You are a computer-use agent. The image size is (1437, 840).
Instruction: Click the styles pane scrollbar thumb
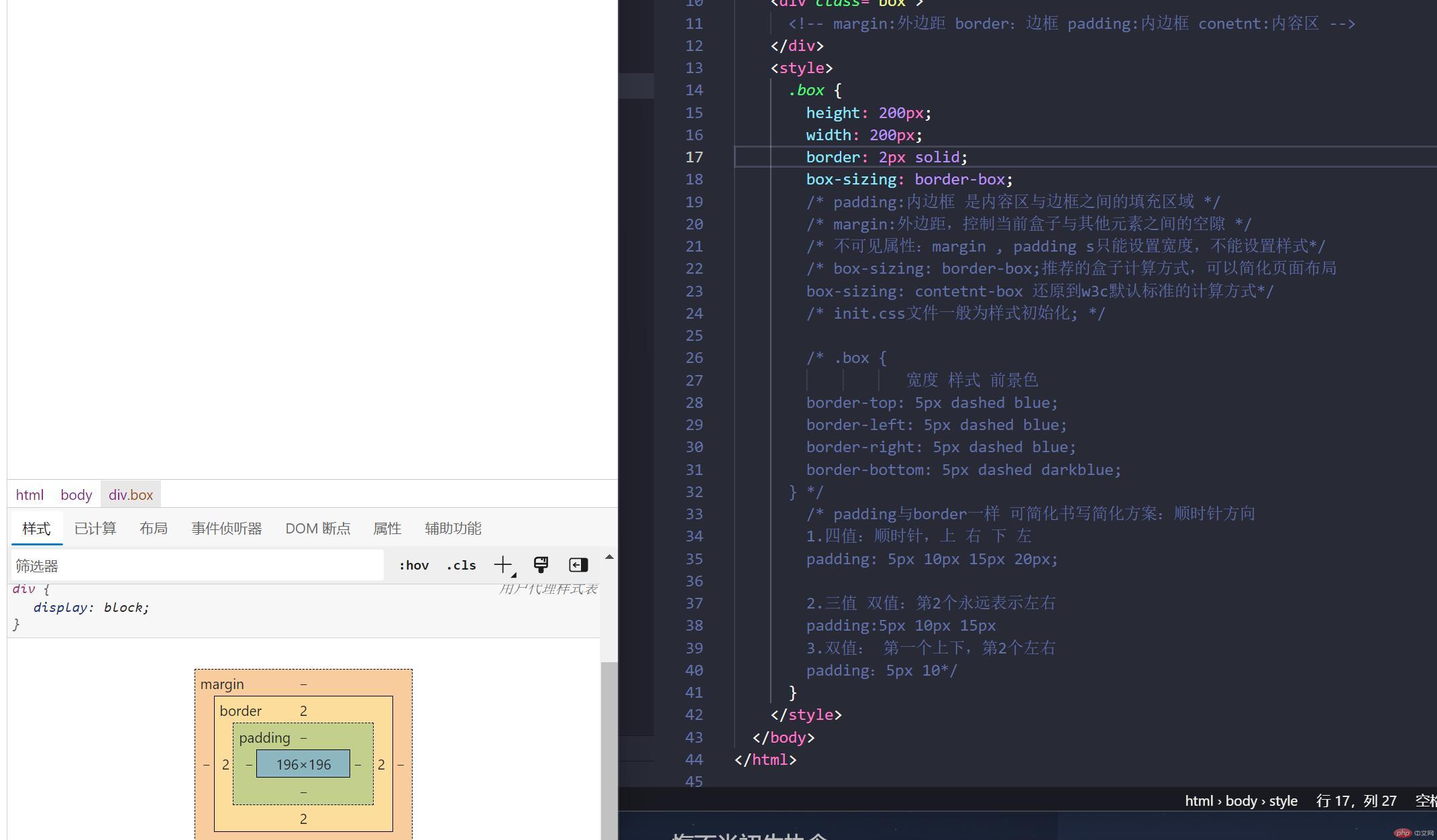coord(609,750)
